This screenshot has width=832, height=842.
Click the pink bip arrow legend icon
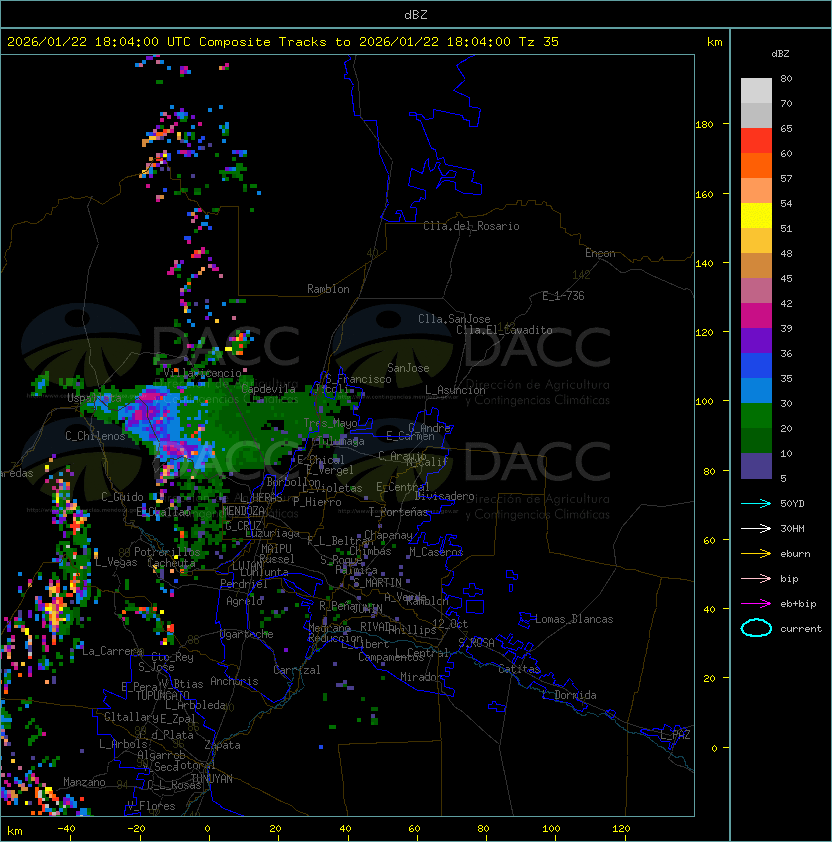pyautogui.click(x=756, y=578)
